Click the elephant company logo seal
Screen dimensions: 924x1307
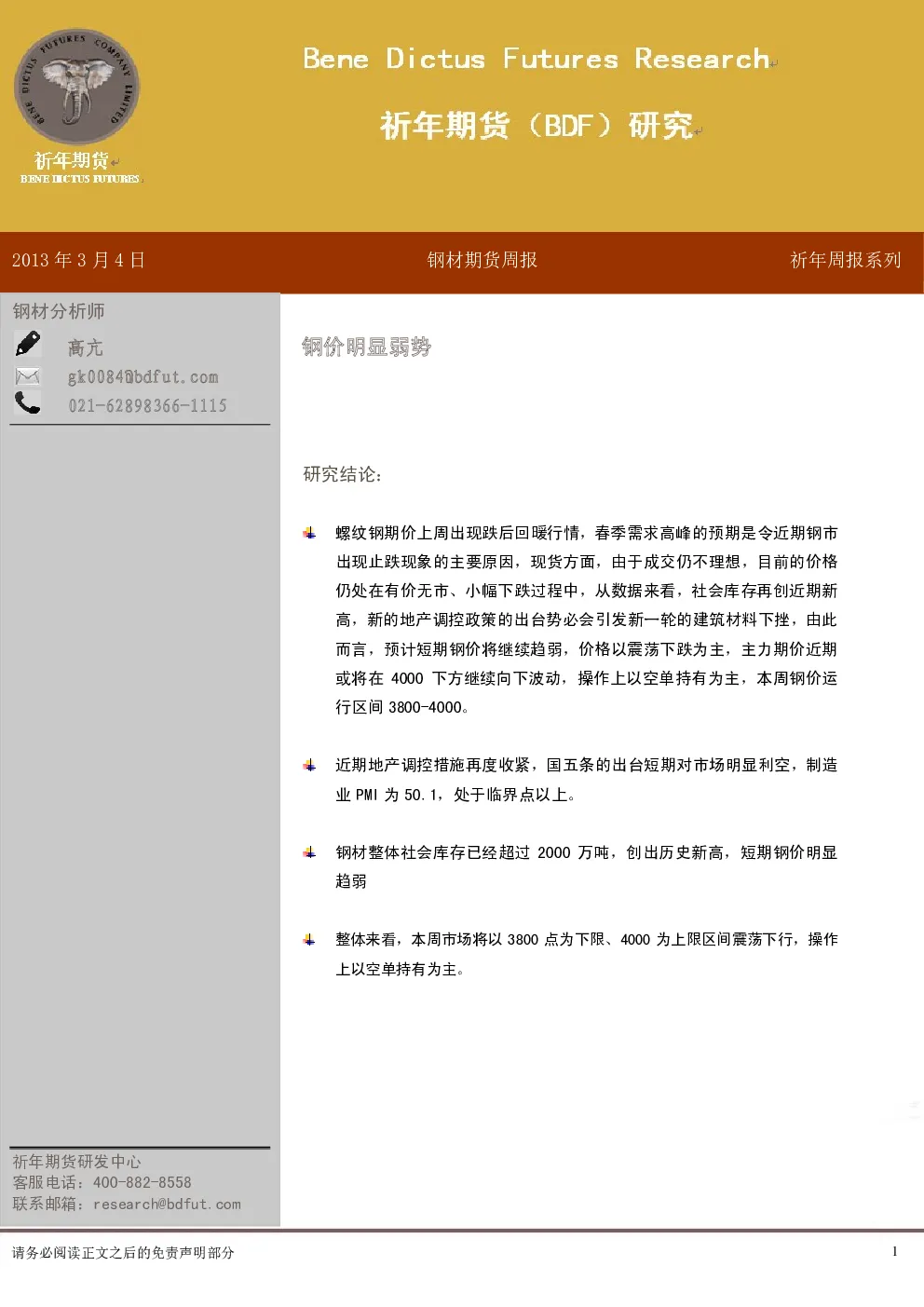click(x=76, y=86)
